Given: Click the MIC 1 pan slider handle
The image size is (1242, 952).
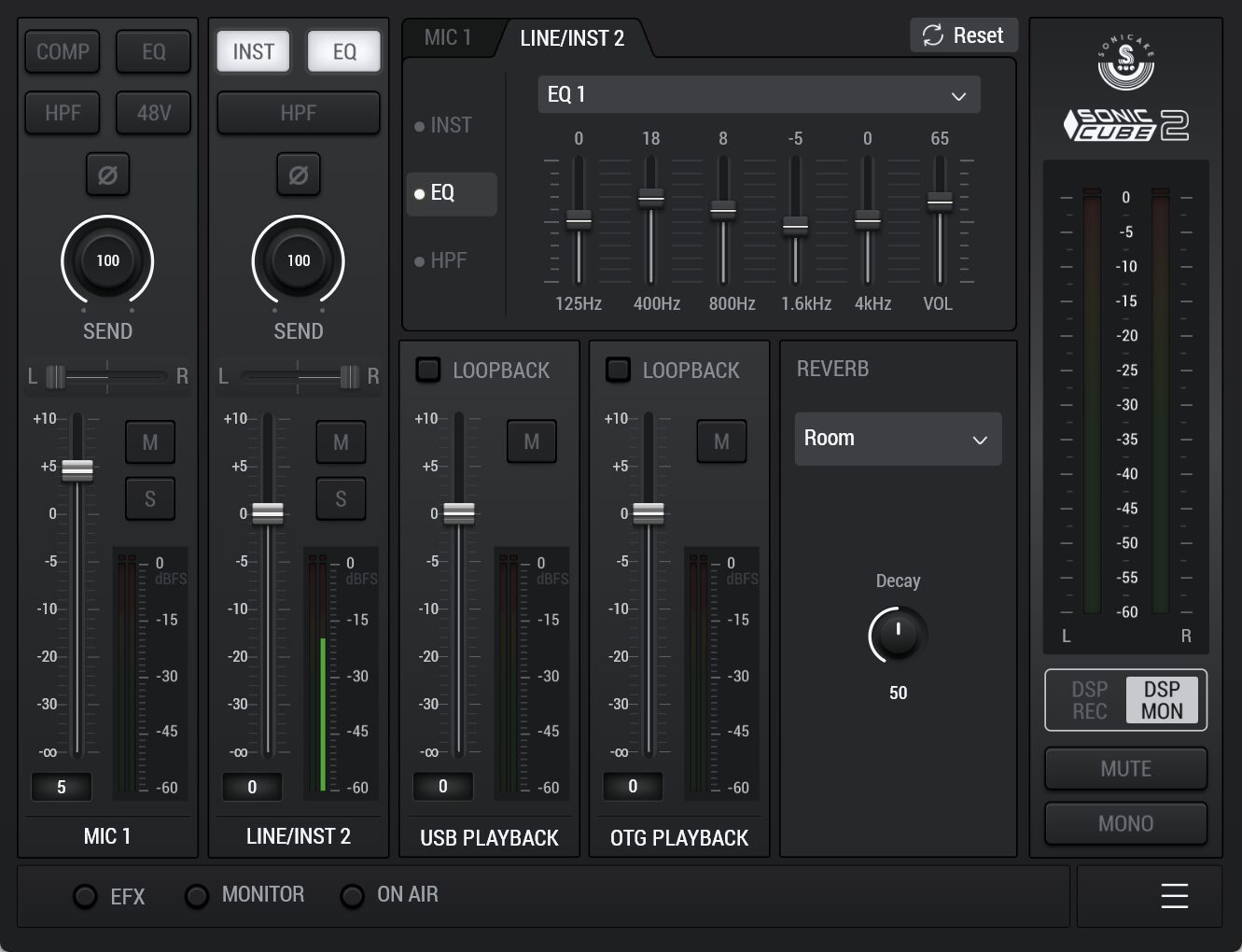Looking at the screenshot, I should click(56, 377).
